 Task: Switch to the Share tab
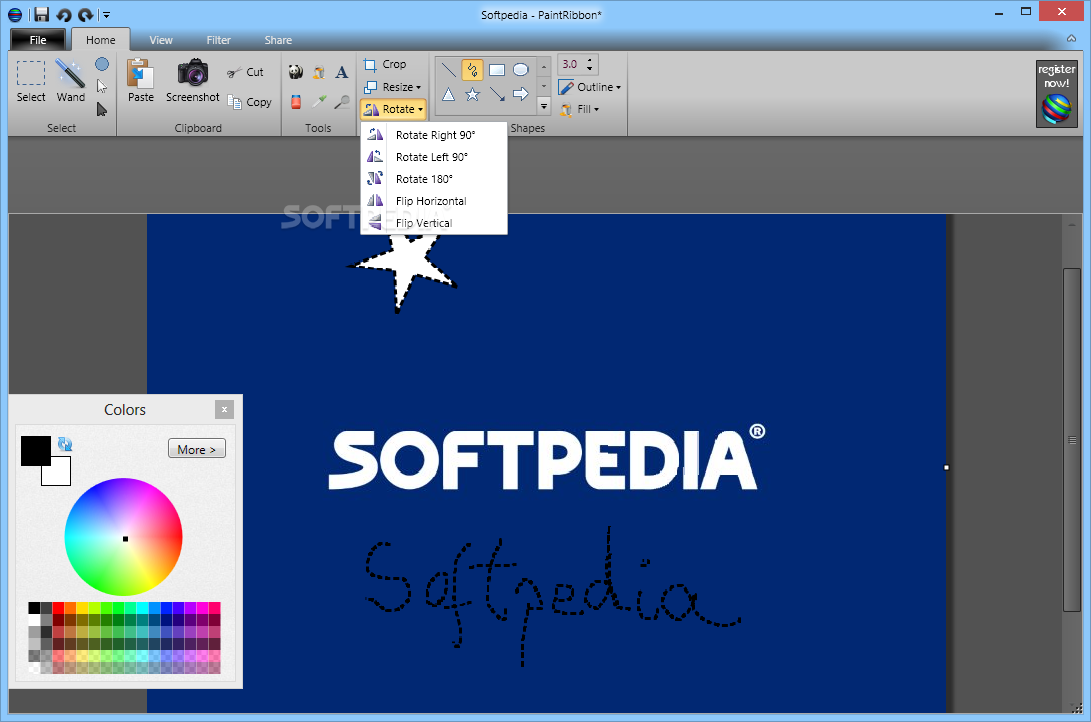[278, 40]
